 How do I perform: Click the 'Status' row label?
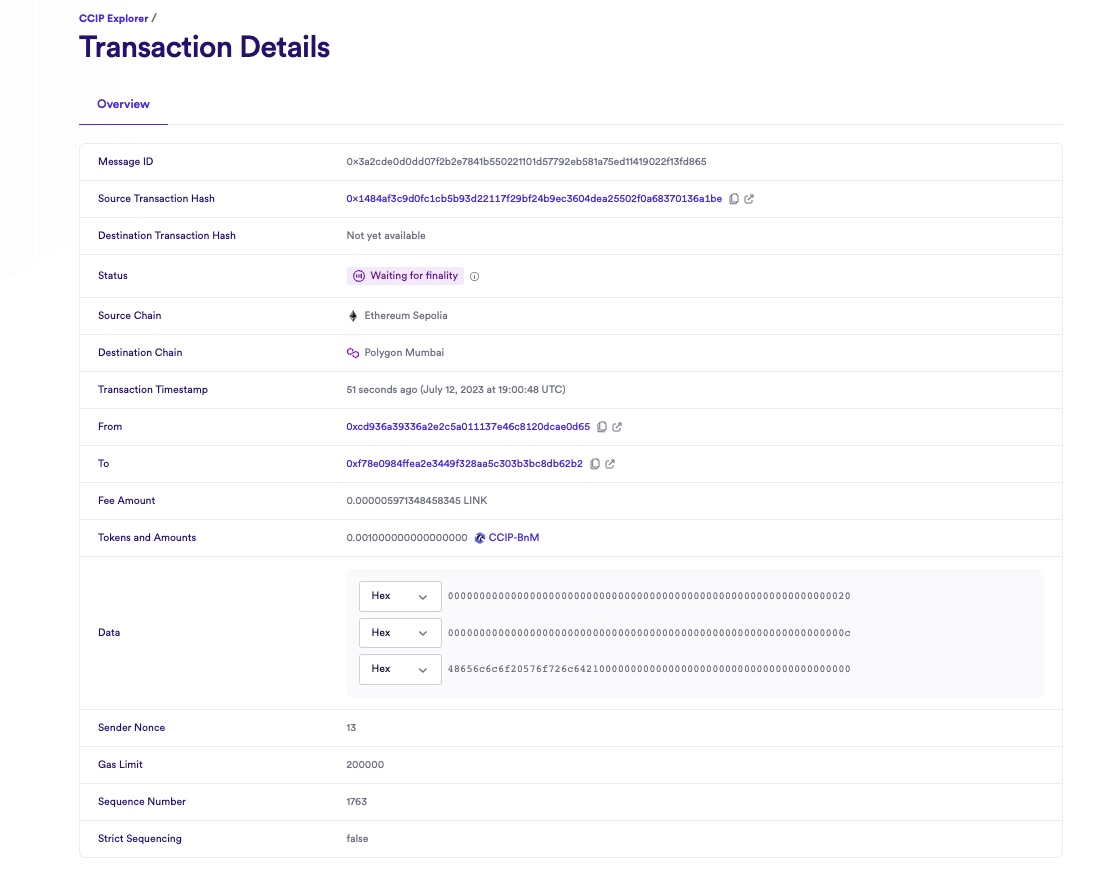coord(113,276)
